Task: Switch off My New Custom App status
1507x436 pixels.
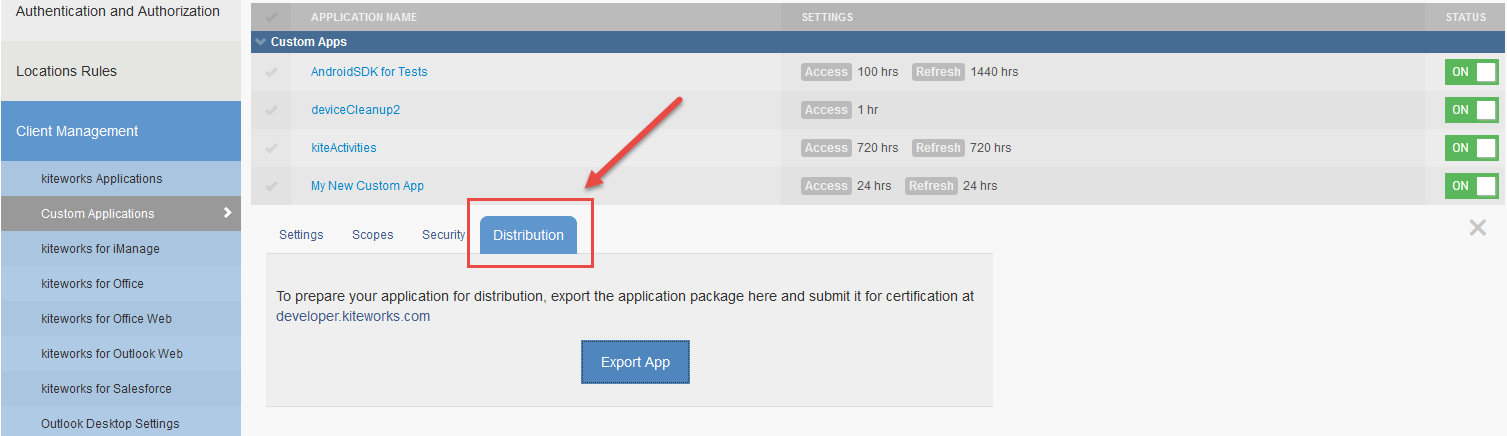Action: click(x=1471, y=186)
